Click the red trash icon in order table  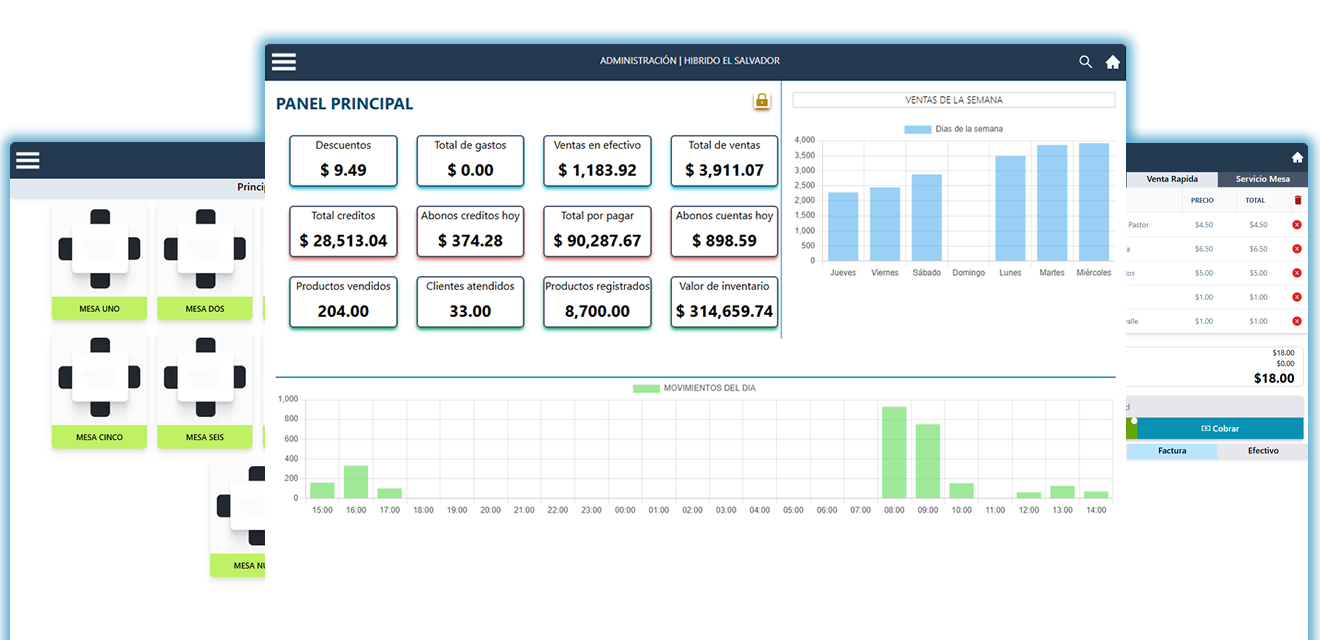click(1298, 200)
